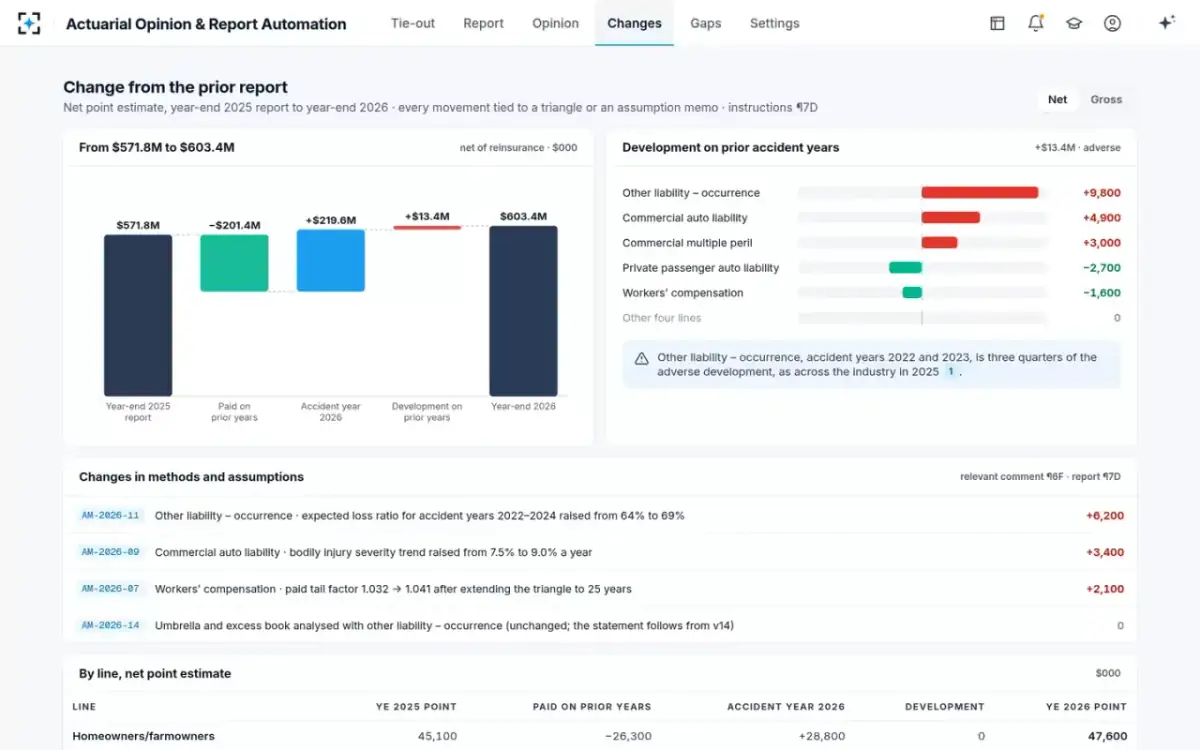Screen dimensions: 1200x750
Task: Click the Commercial auto liability red bar
Action: 950,218
